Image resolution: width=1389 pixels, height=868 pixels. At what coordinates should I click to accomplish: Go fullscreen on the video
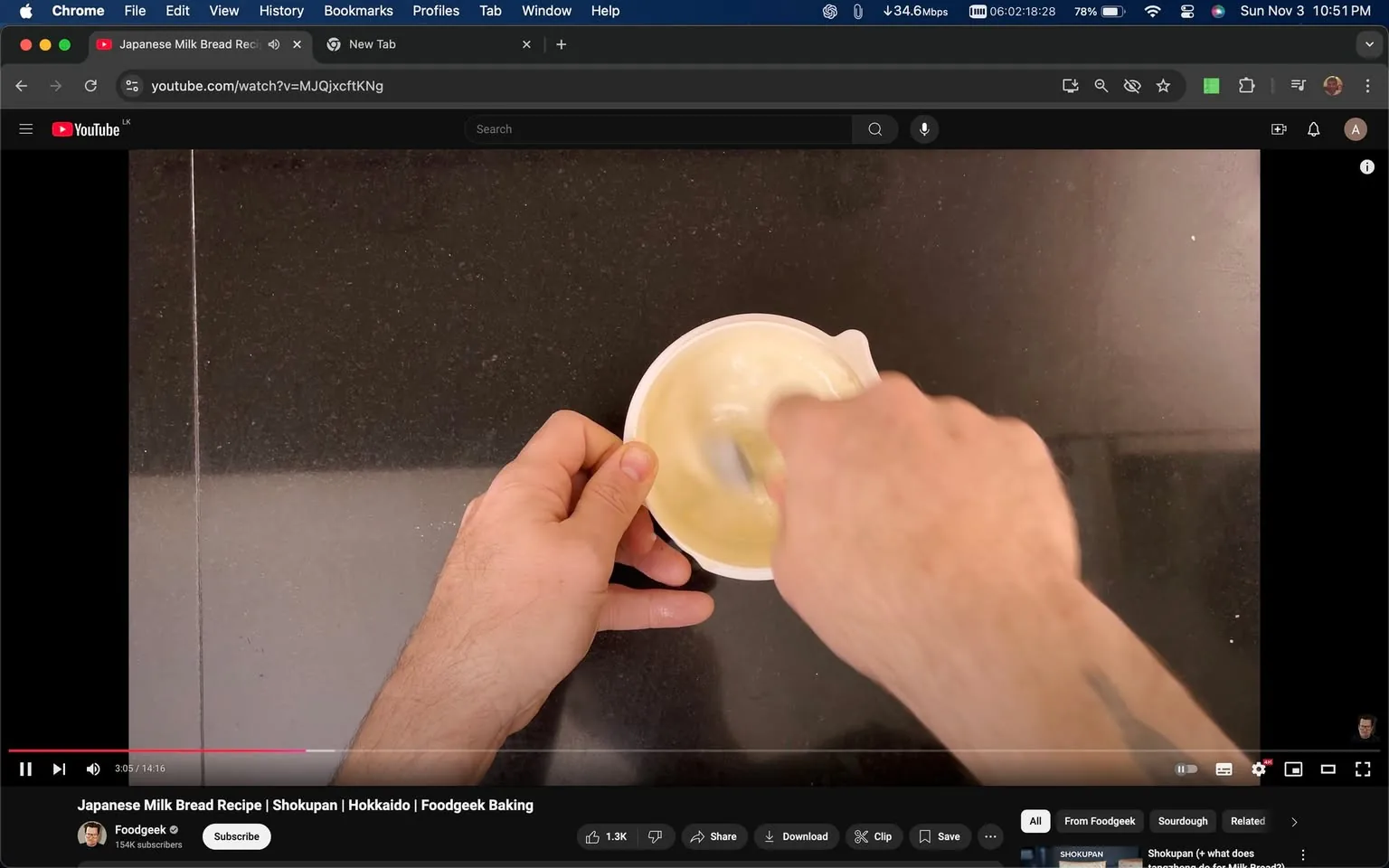point(1362,769)
